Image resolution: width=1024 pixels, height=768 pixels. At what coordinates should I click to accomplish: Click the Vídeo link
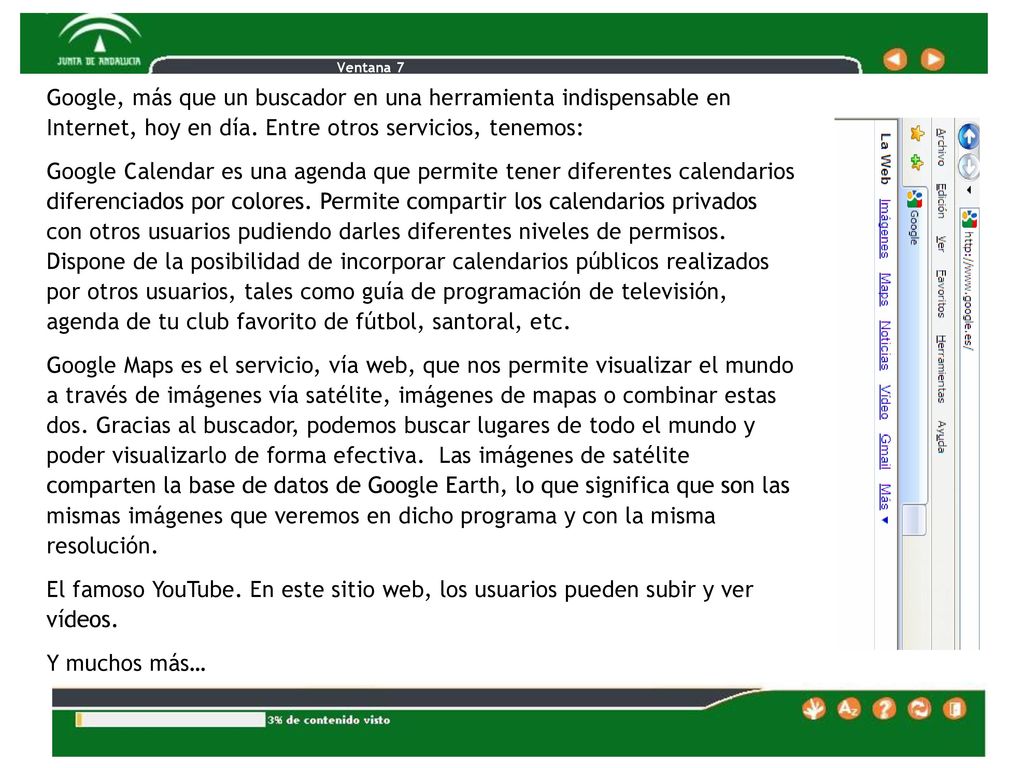[x=884, y=402]
